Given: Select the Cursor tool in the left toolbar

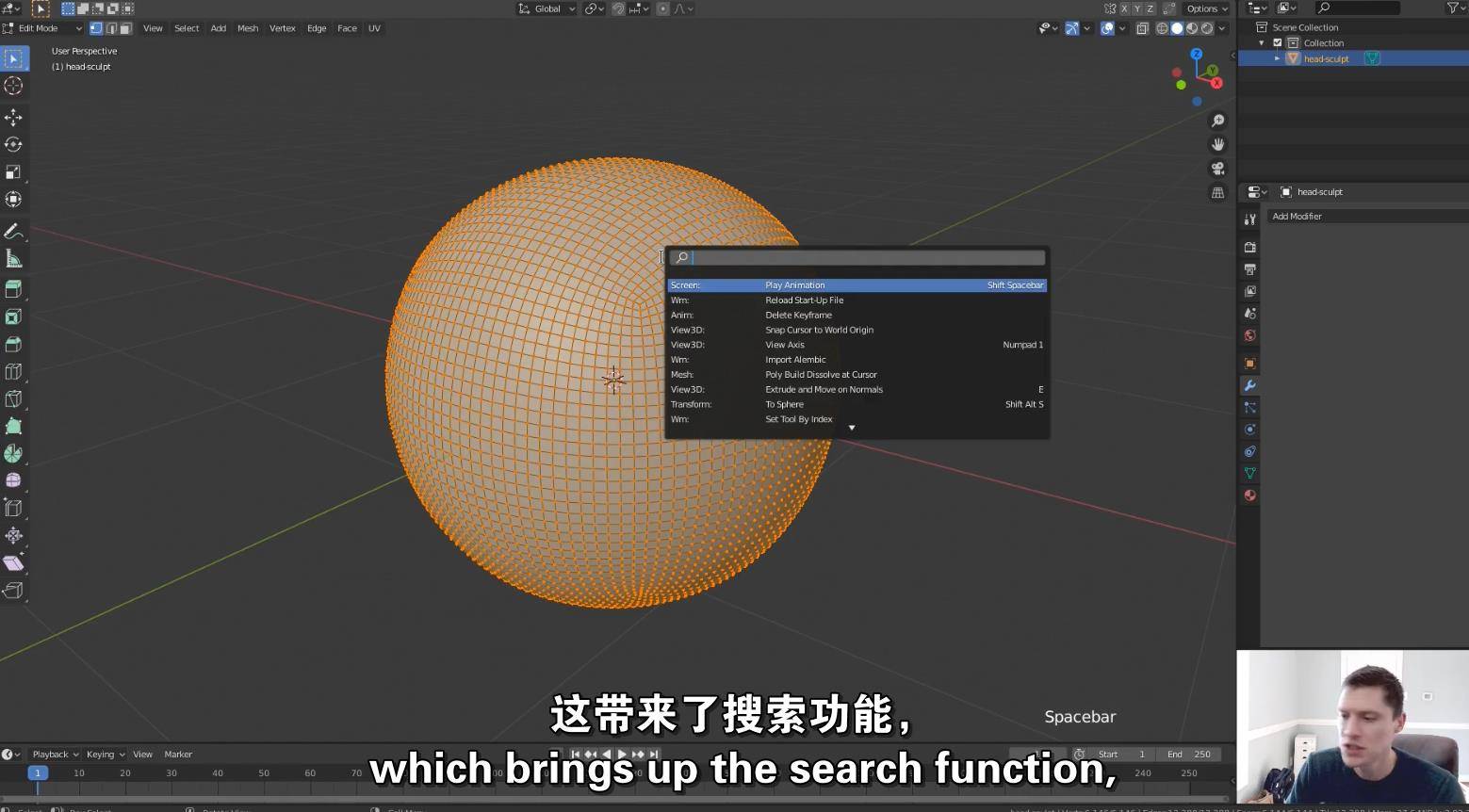Looking at the screenshot, I should [13, 86].
